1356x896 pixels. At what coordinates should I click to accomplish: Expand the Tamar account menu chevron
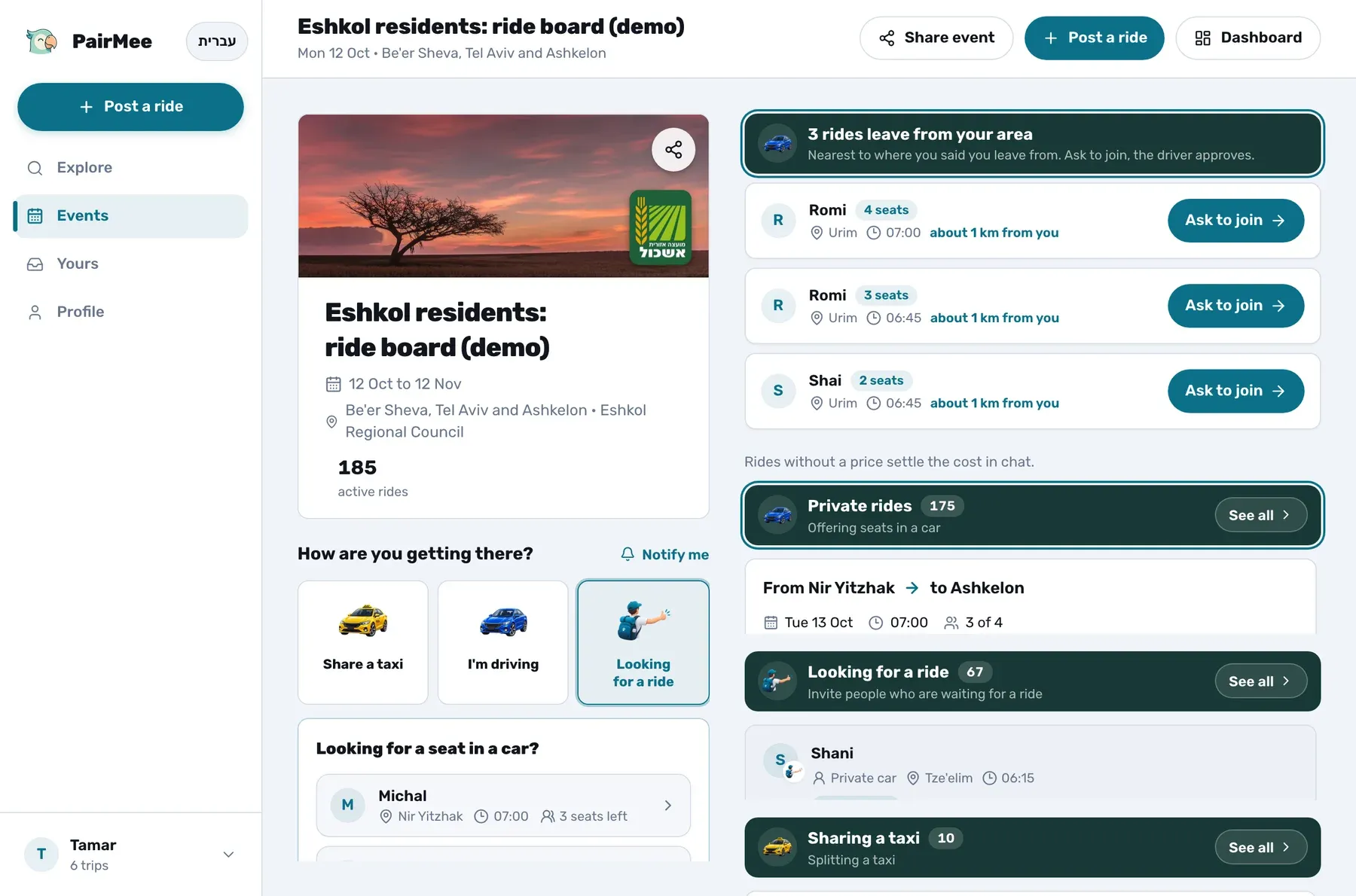pyautogui.click(x=228, y=855)
